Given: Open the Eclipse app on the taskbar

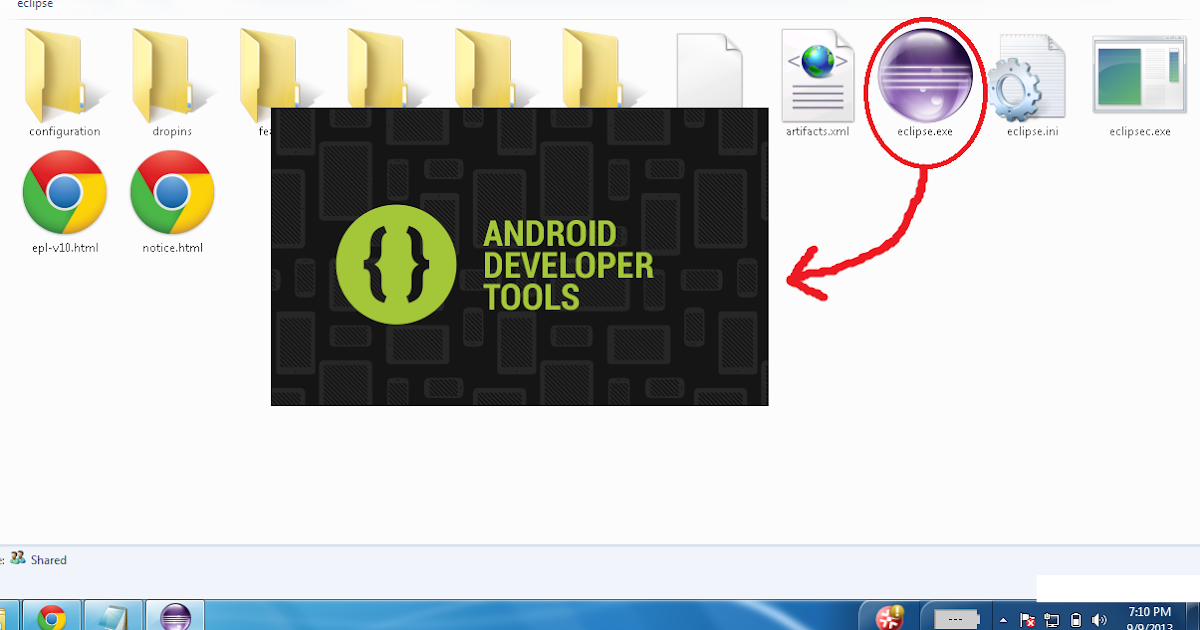Looking at the screenshot, I should (x=175, y=616).
